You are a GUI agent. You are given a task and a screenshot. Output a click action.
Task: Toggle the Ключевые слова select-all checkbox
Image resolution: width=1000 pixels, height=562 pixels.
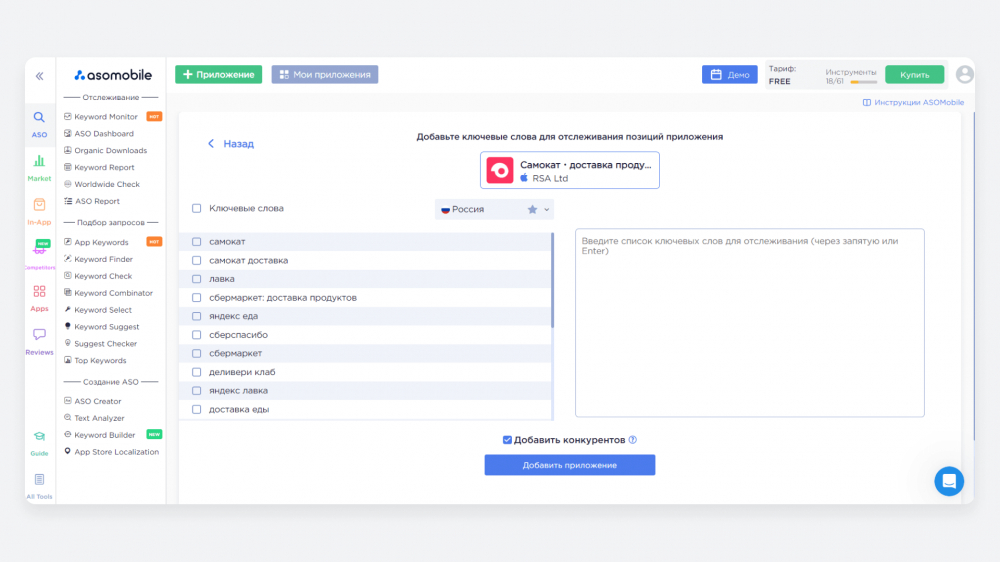pyautogui.click(x=196, y=209)
